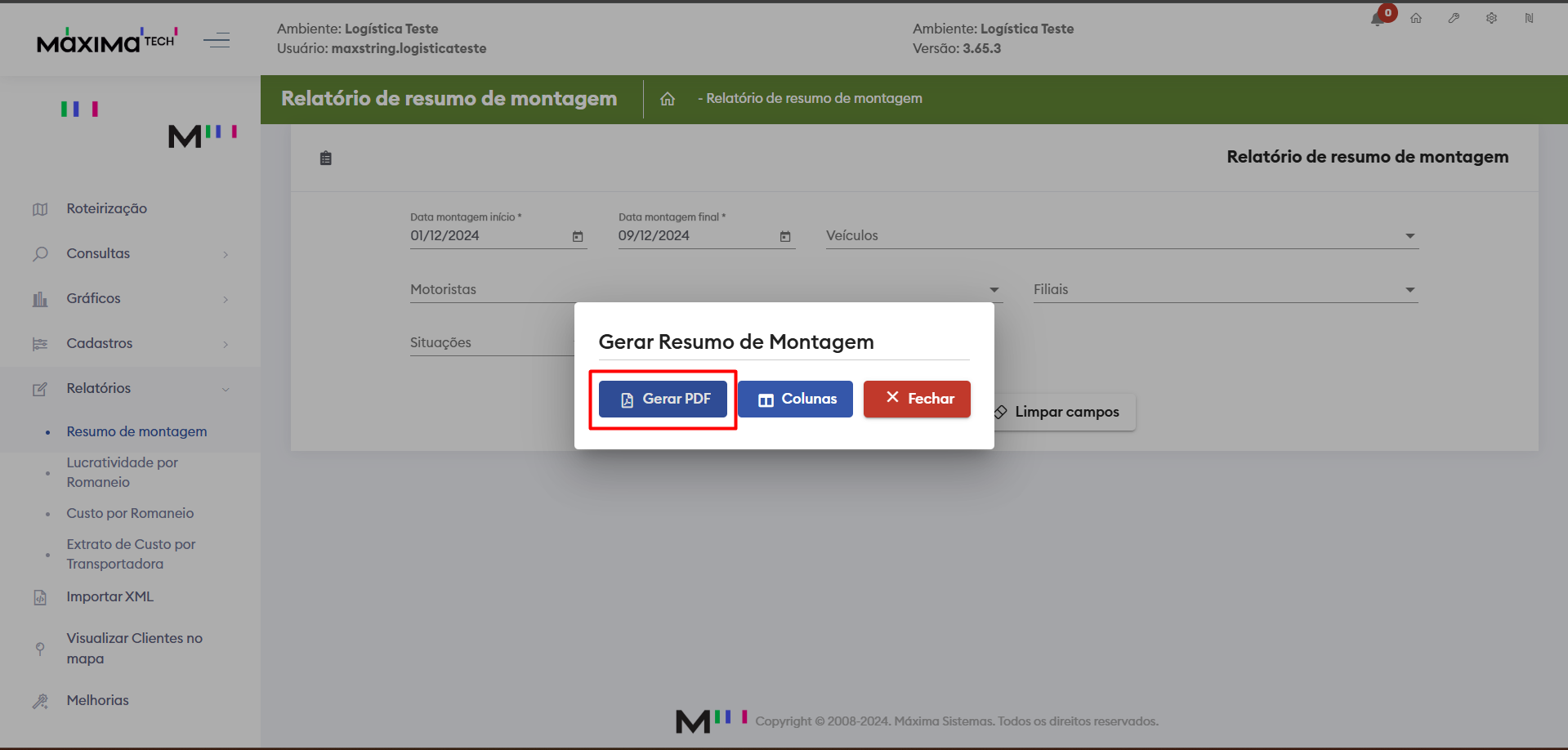Click the Data montagem início date field
This screenshot has height=750, width=1568.
click(x=486, y=236)
